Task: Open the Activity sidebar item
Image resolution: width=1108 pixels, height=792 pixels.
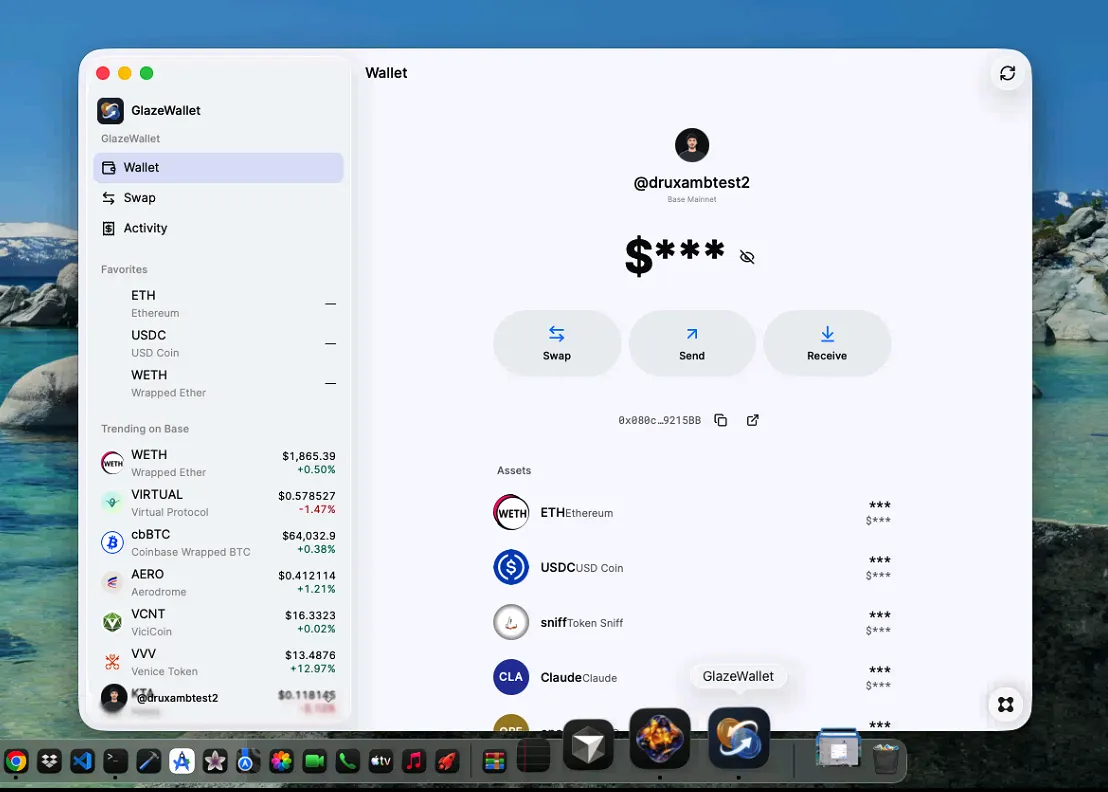Action: 218,228
